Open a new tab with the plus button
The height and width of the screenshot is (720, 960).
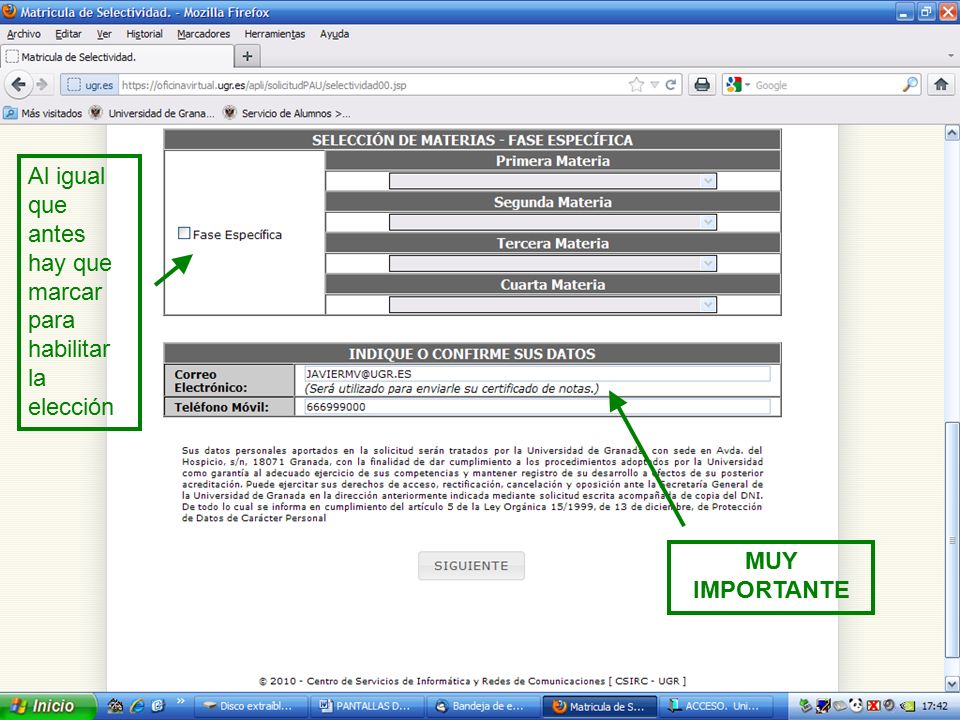(247, 56)
